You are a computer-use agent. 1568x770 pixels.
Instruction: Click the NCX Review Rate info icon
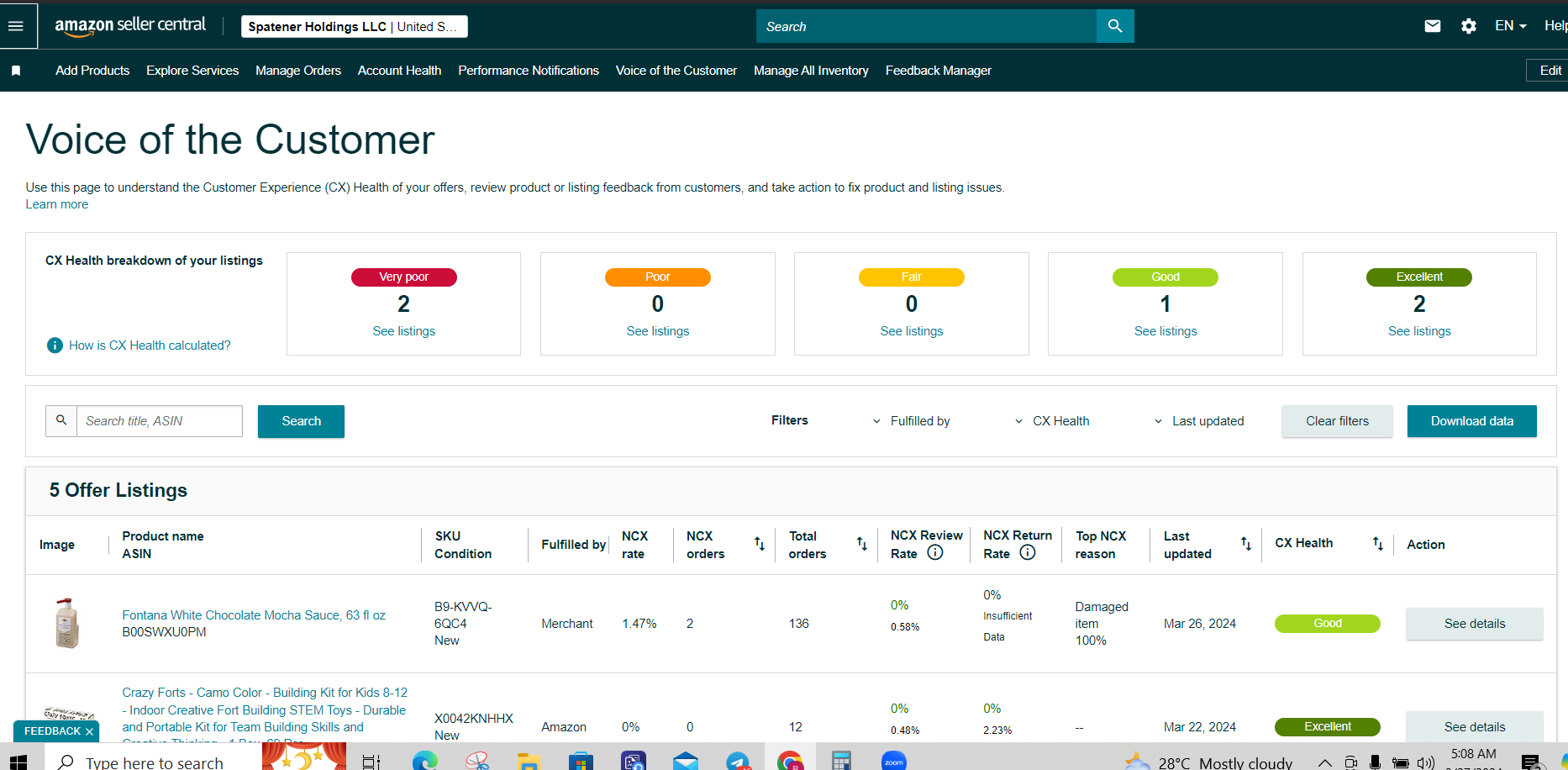(x=935, y=552)
